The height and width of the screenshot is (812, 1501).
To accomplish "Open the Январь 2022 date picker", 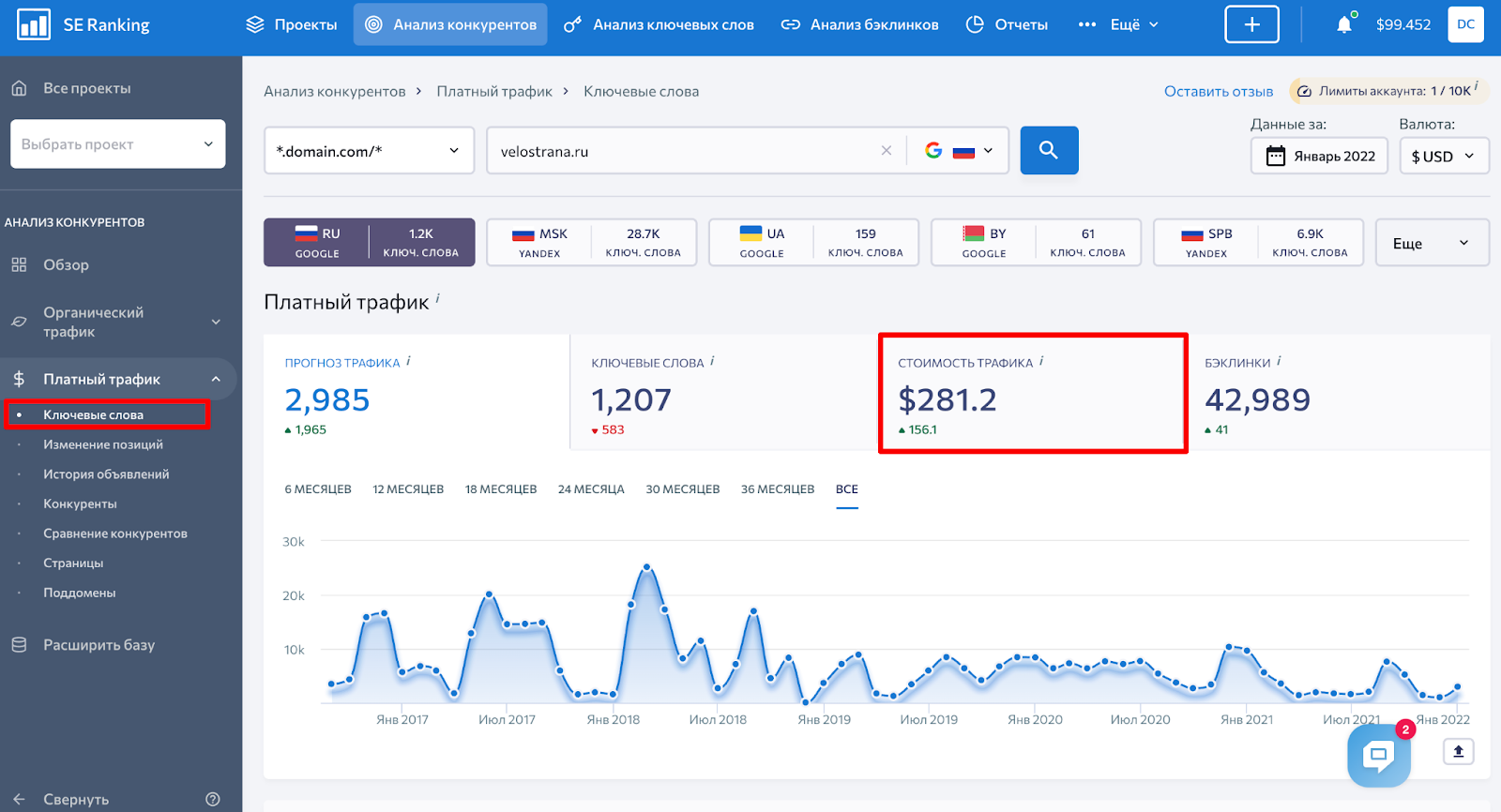I will (1319, 156).
